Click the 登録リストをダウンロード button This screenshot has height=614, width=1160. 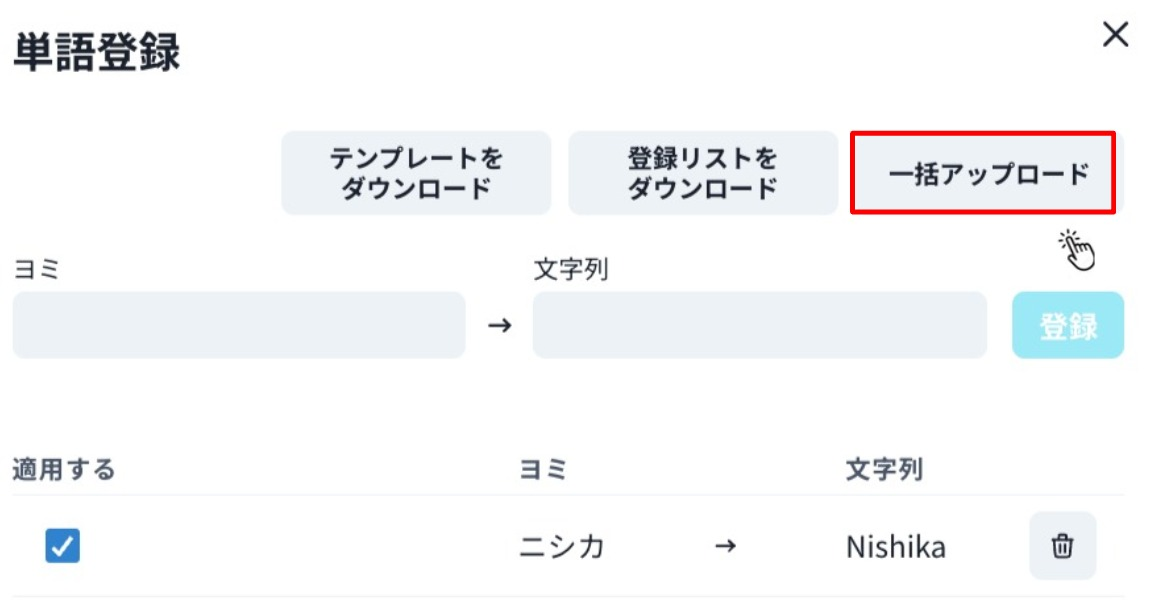tap(703, 173)
